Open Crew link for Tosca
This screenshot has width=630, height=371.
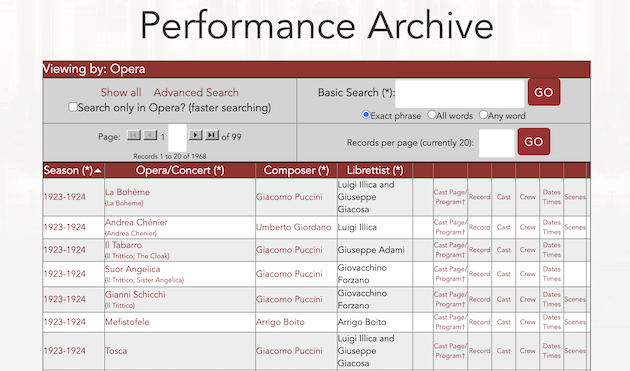point(528,351)
